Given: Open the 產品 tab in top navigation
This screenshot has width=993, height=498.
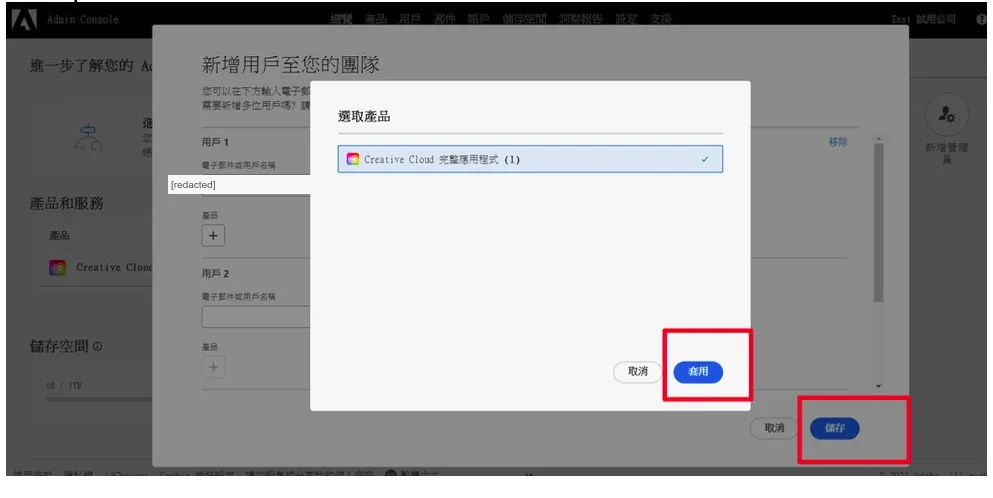Looking at the screenshot, I should tap(376, 19).
